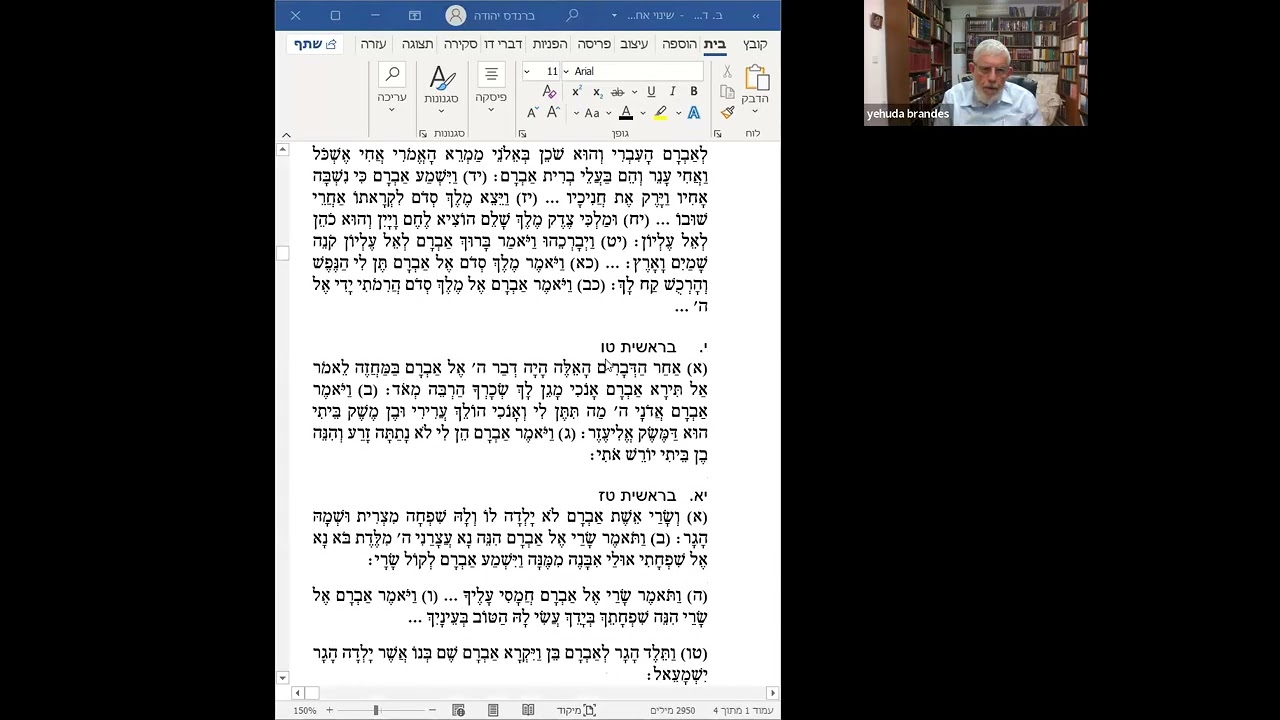This screenshot has width=1280, height=720.
Task: Click the Paste clipboard icon
Action: tap(756, 78)
